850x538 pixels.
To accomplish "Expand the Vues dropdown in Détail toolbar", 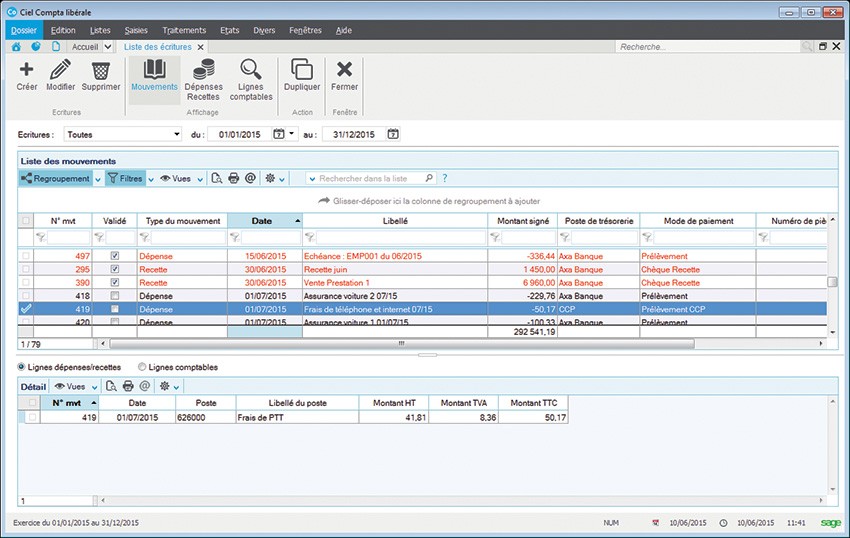I will click(94, 387).
